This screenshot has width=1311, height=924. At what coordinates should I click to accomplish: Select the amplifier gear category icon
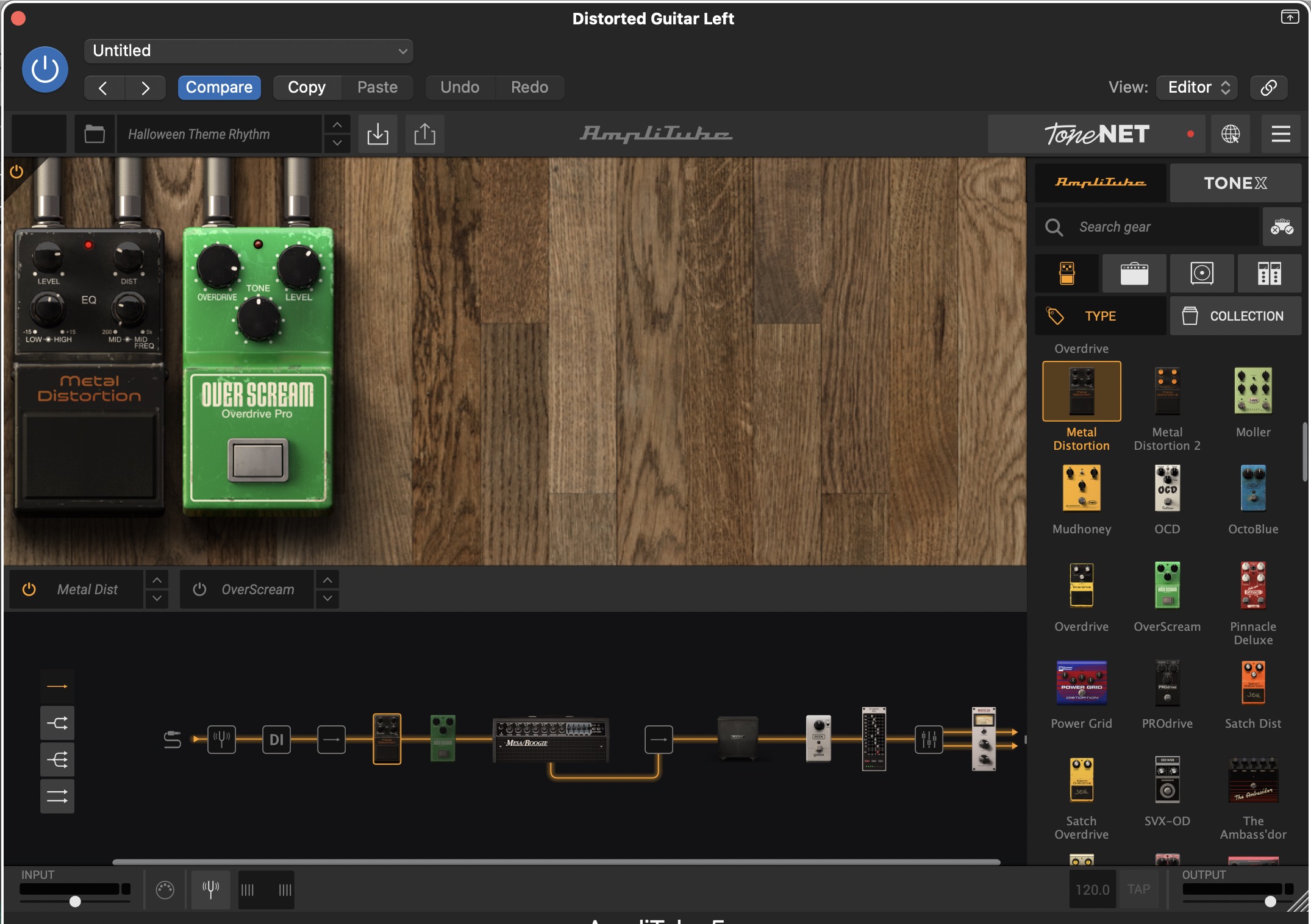point(1134,274)
